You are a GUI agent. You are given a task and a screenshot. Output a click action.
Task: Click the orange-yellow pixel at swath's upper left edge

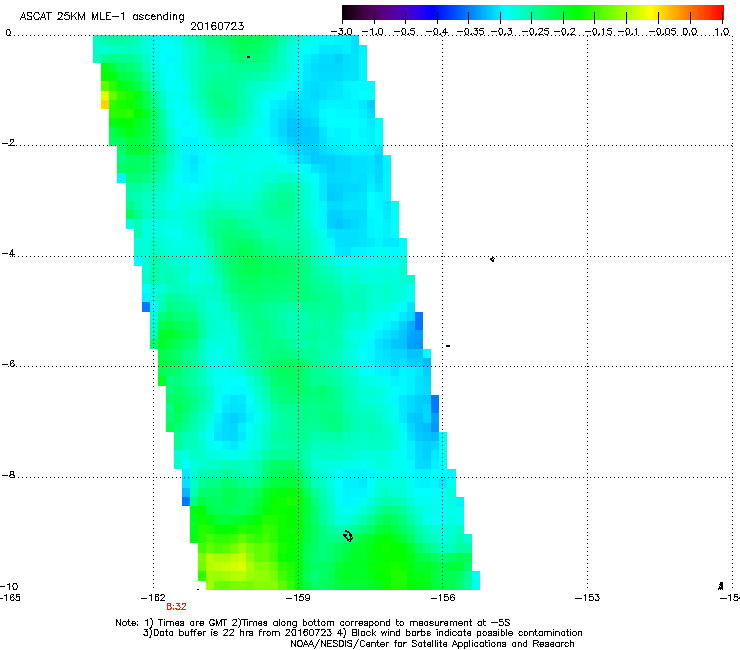pos(105,100)
